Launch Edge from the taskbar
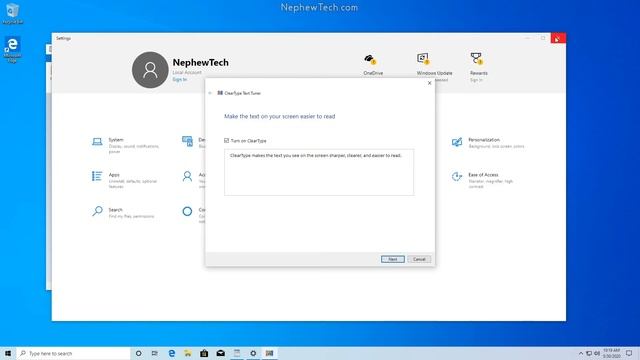This screenshot has height=360, width=640. pos(171,353)
